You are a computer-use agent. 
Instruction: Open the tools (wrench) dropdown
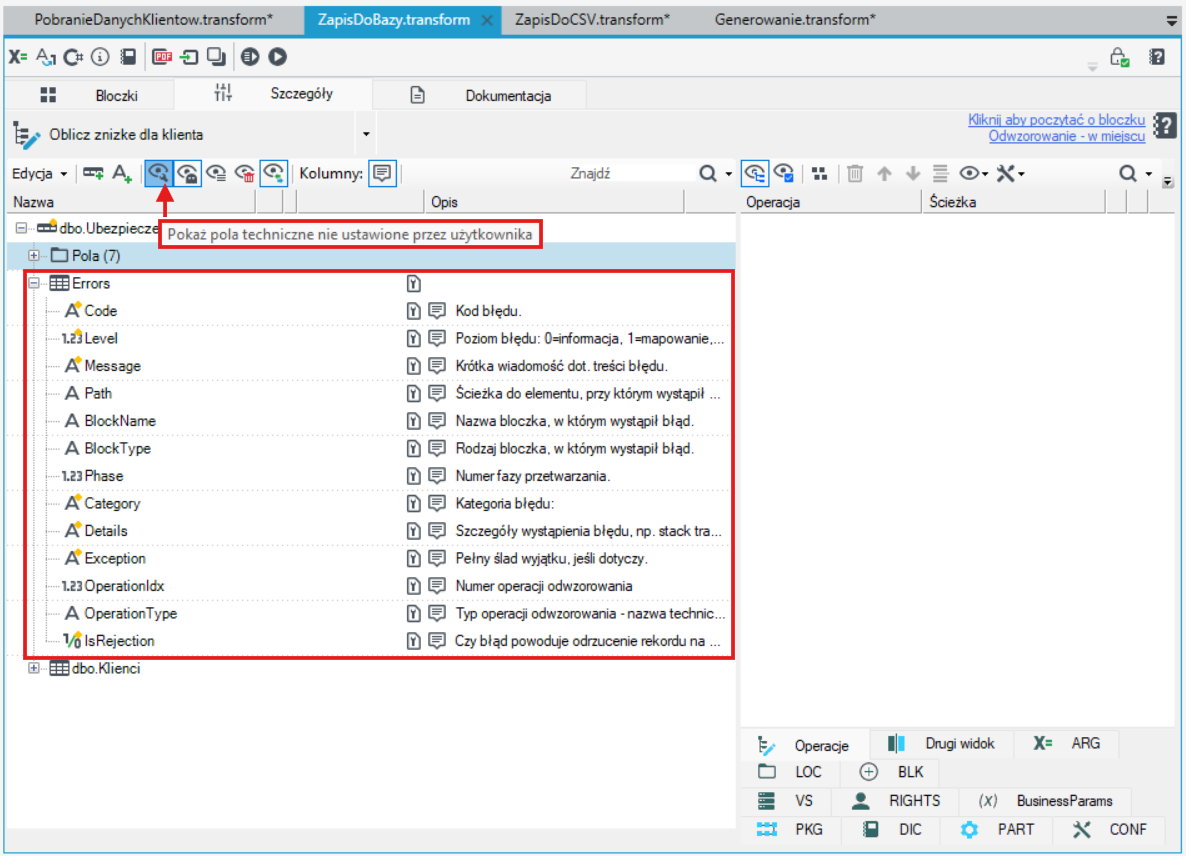1010,173
